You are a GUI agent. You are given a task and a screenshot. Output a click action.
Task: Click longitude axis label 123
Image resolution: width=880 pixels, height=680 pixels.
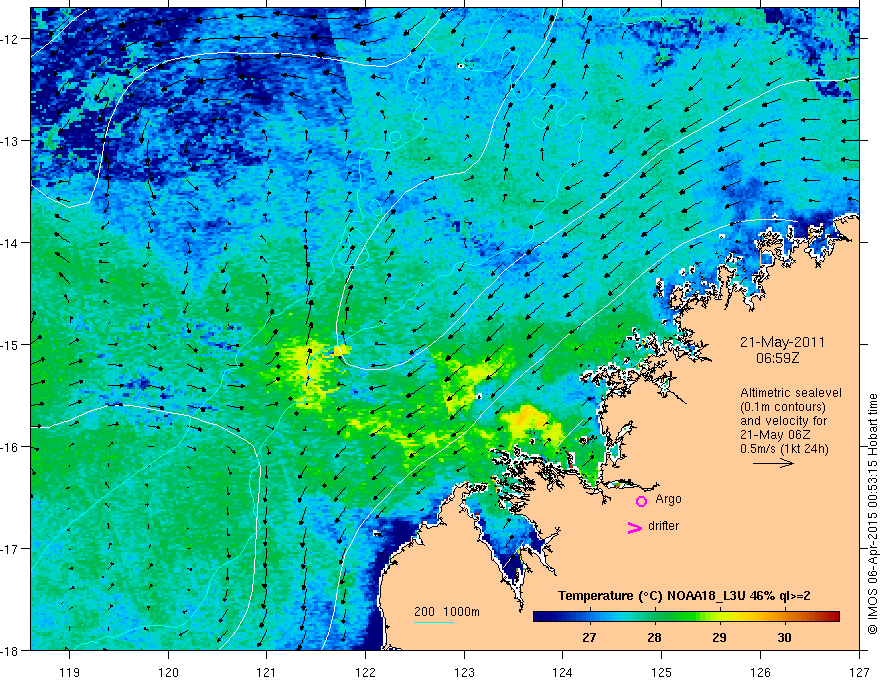(x=464, y=672)
